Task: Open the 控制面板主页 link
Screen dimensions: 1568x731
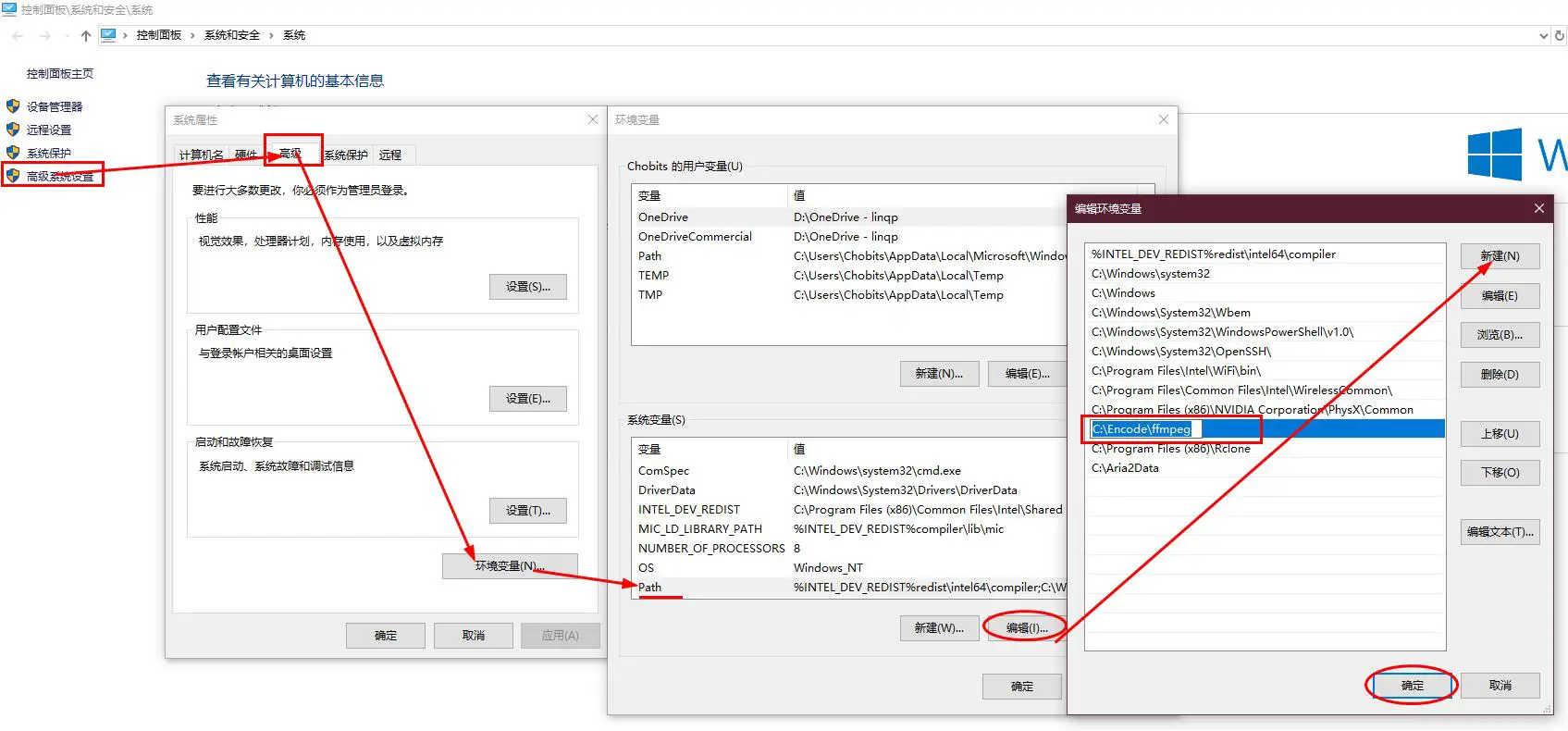Action: pyautogui.click(x=60, y=74)
